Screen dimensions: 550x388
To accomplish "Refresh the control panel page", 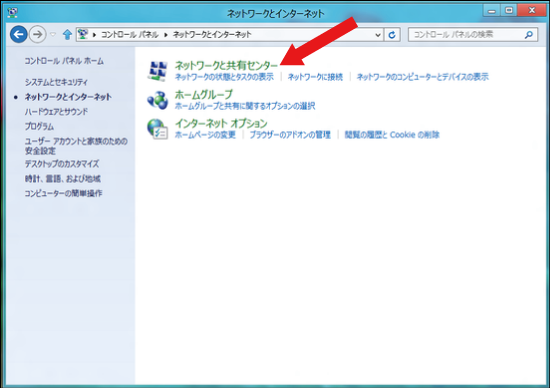I will [392, 35].
